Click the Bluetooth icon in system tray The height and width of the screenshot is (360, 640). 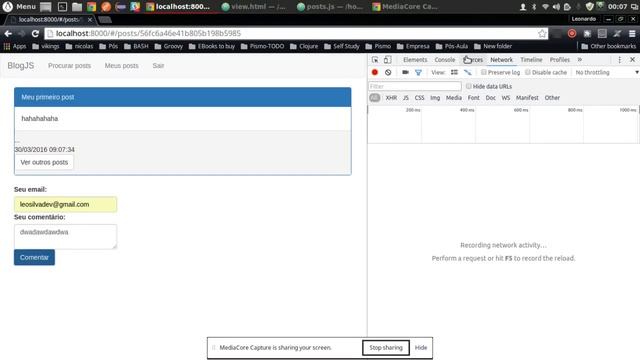tap(534, 7)
